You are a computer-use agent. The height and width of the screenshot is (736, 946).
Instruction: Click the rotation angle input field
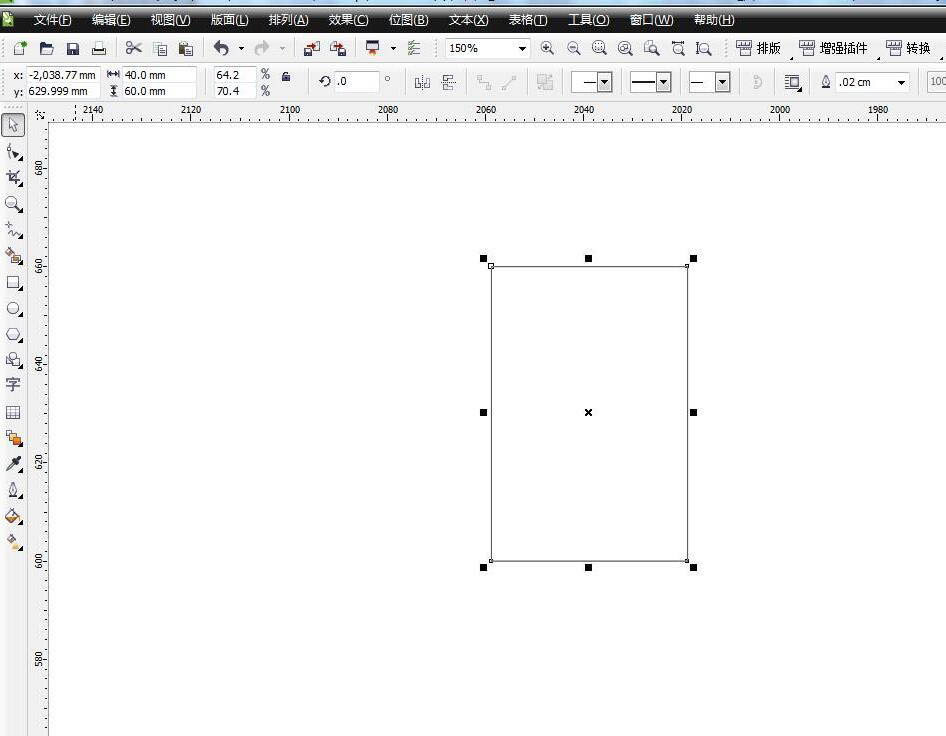[356, 82]
